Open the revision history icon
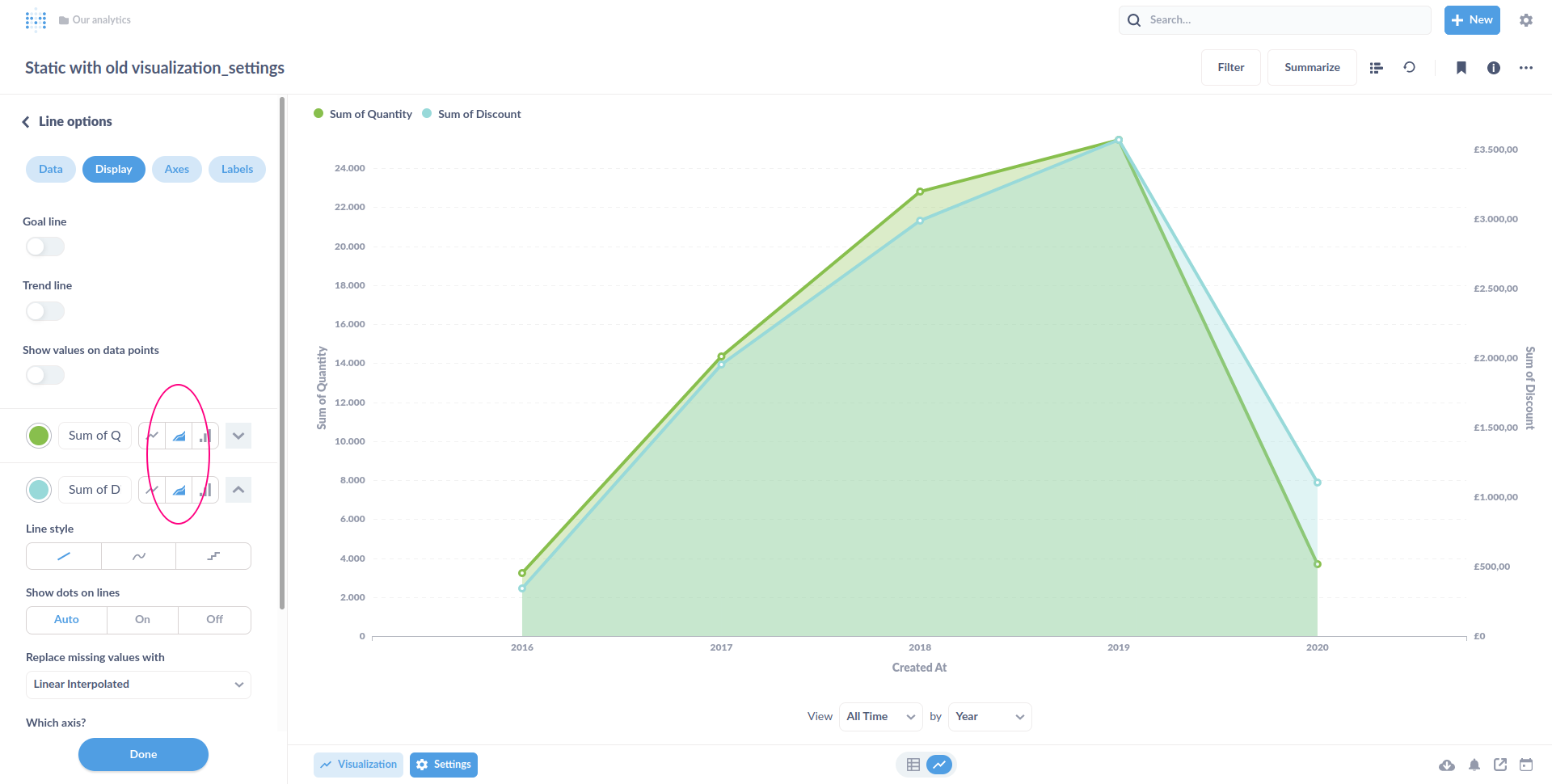This screenshot has height=784, width=1552. click(x=1410, y=68)
